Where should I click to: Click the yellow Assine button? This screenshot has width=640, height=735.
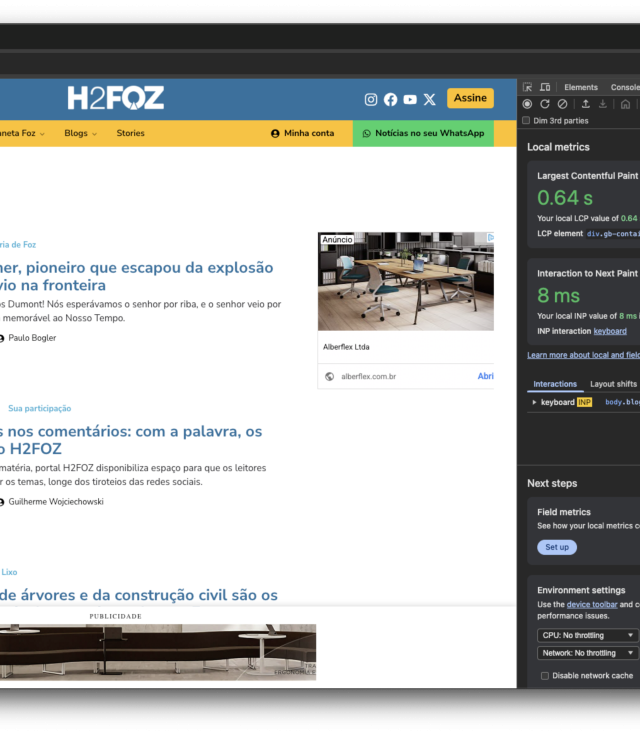click(x=470, y=98)
